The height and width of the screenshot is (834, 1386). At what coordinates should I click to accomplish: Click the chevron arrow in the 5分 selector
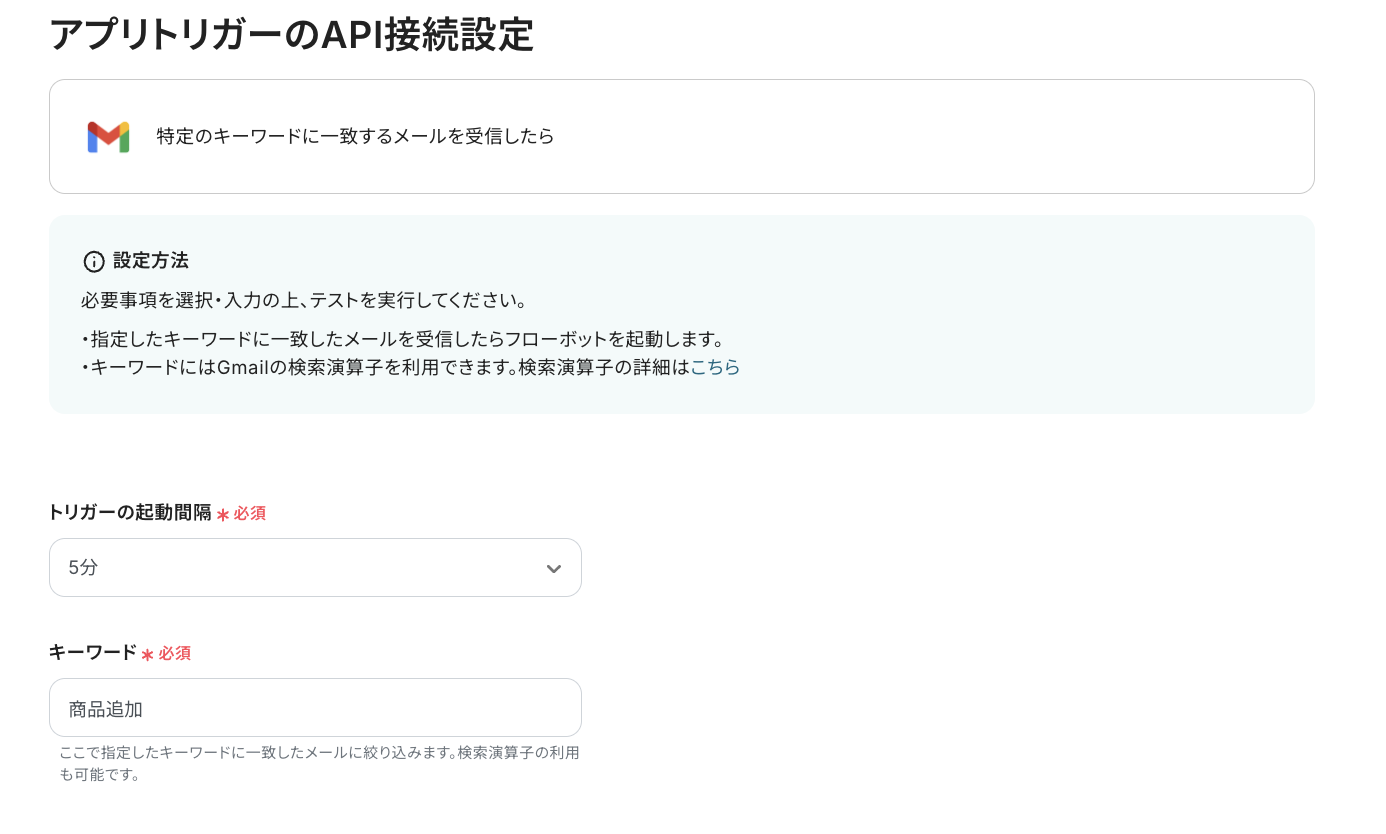pos(553,569)
